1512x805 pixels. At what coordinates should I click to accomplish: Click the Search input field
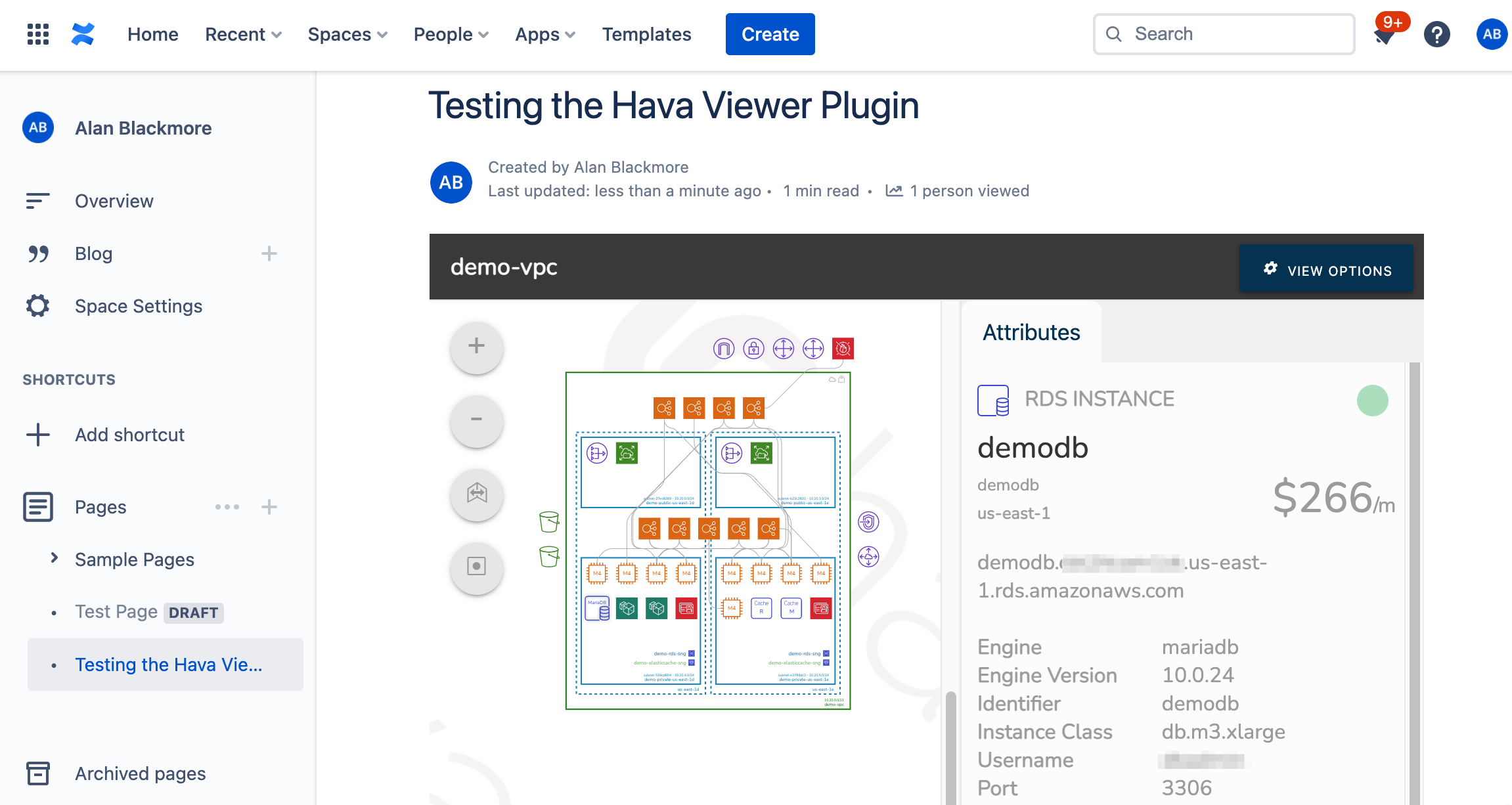(x=1224, y=34)
